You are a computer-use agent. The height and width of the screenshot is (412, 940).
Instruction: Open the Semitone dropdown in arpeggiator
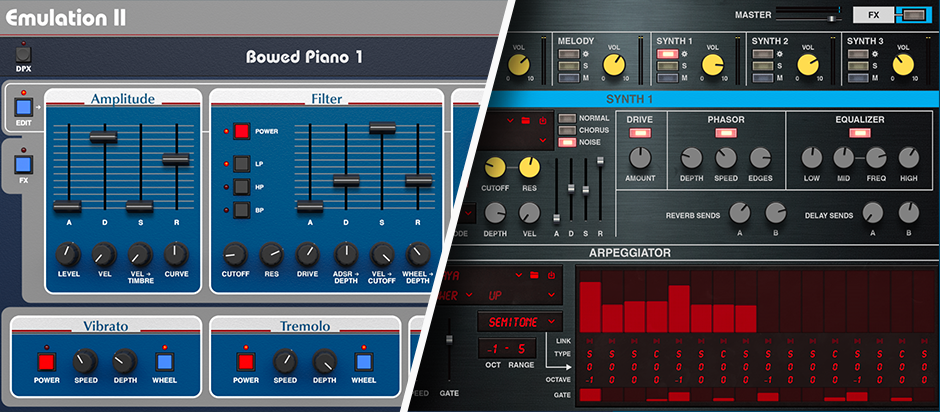click(519, 321)
